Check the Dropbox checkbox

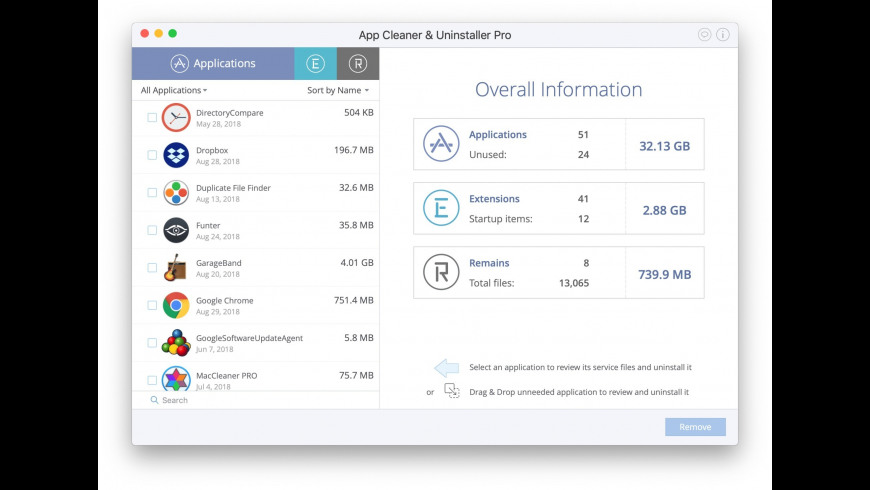click(x=152, y=155)
